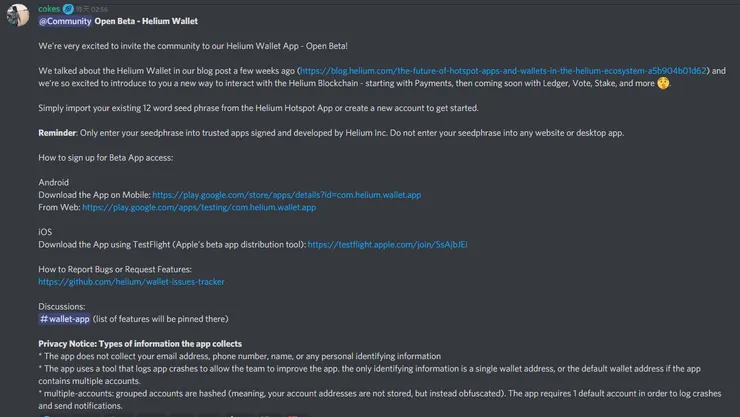The image size is (740, 417).
Task: Click the 'How to Report Bugs' line
Action: 115,269
